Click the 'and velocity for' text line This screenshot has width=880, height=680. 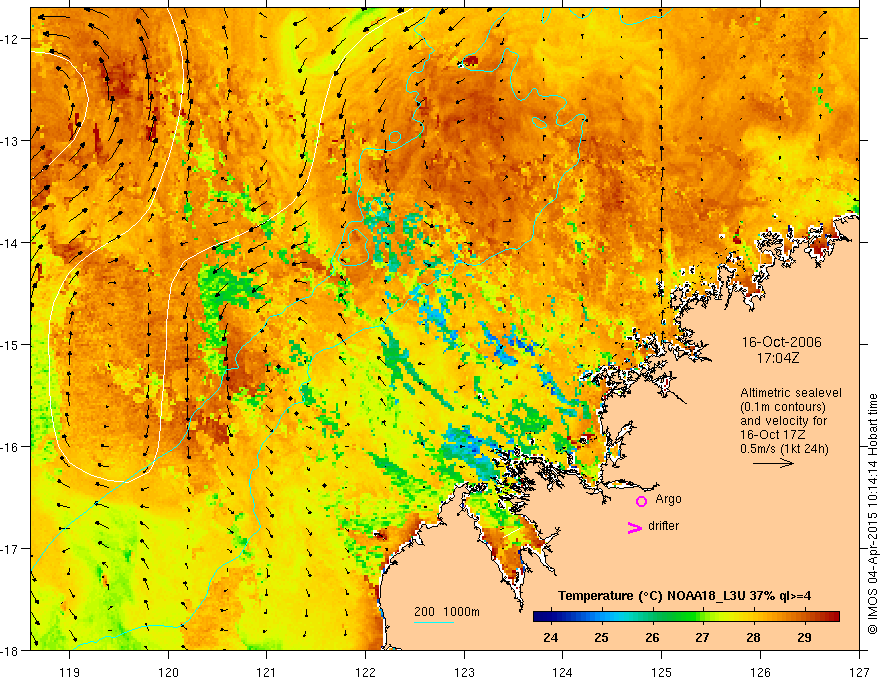coord(783,421)
